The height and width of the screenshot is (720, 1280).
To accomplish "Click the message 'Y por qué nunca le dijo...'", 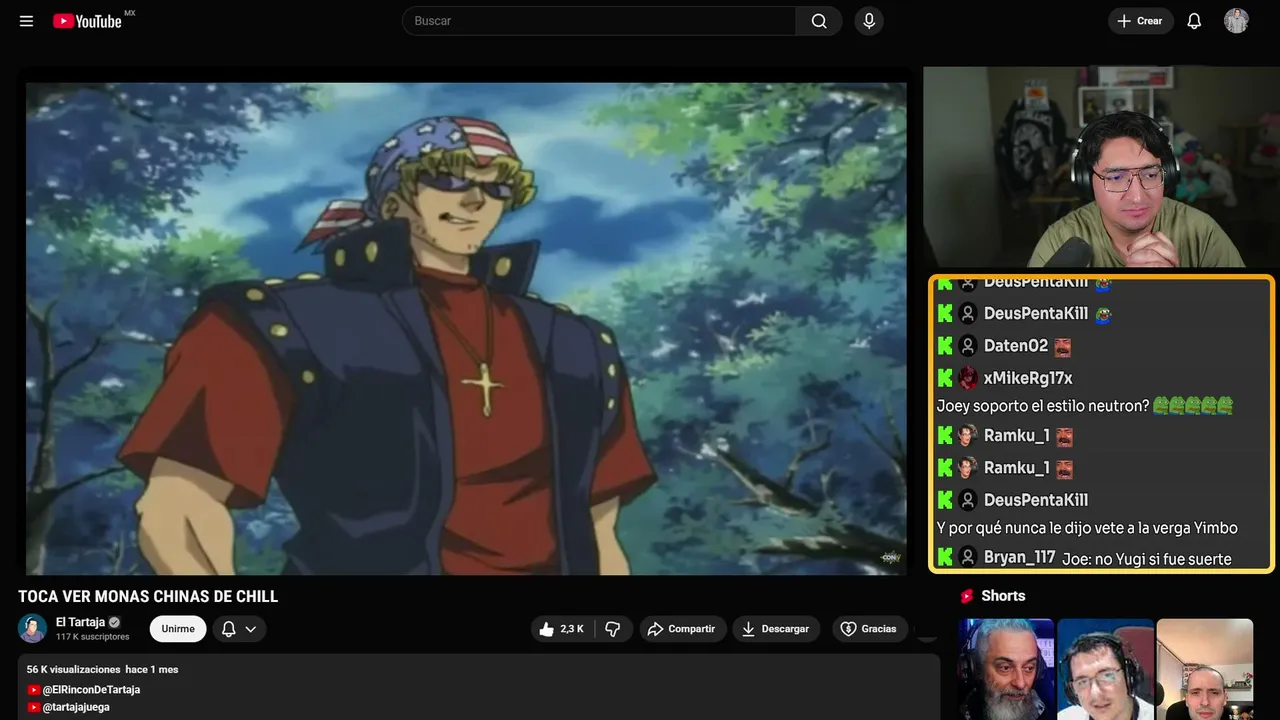I will [1087, 528].
